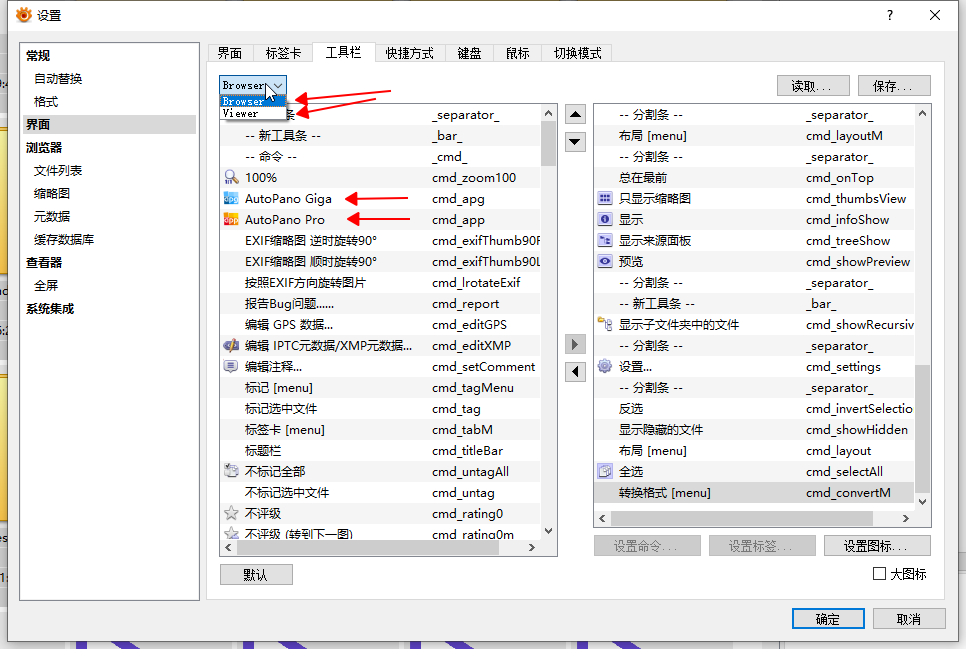Screen dimensions: 966x649
Task: Select the 显示隐藏的文件 row
Action: 755,430
